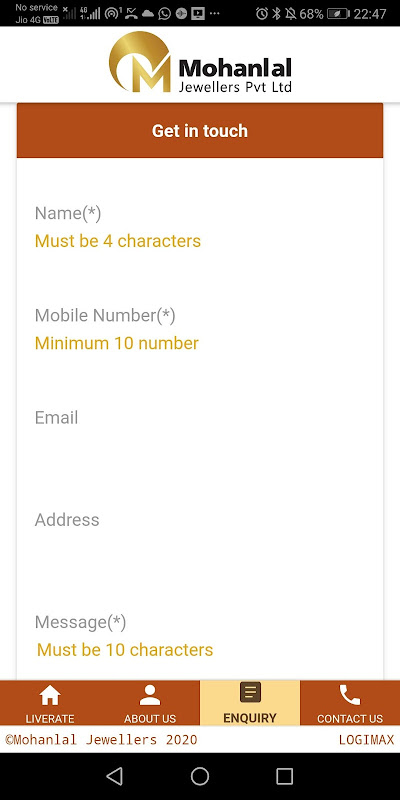Image resolution: width=400 pixels, height=800 pixels.
Task: Open the LOGIMAX footer link
Action: pos(366,739)
